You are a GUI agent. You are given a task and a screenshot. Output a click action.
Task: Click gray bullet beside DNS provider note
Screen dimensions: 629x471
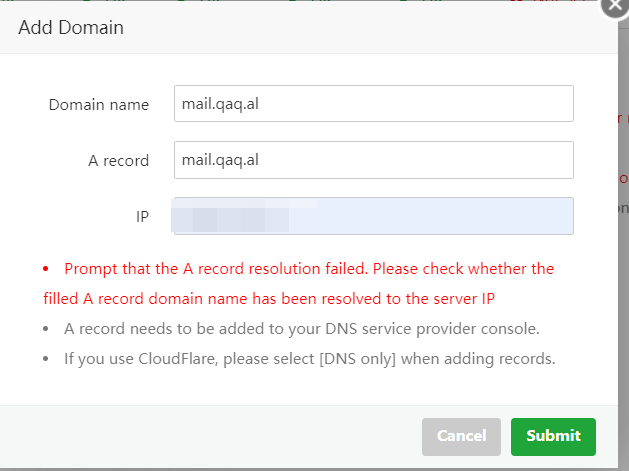coord(46,329)
